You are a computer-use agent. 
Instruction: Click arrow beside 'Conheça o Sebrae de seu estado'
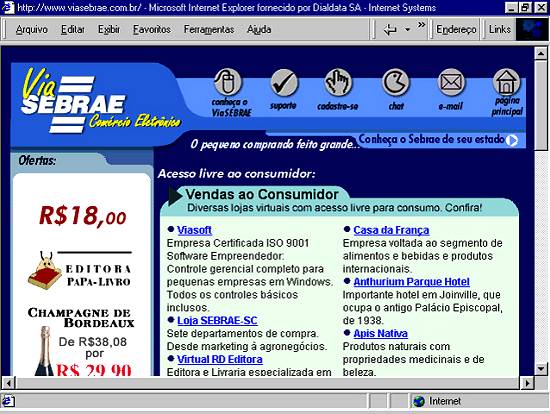(512, 140)
